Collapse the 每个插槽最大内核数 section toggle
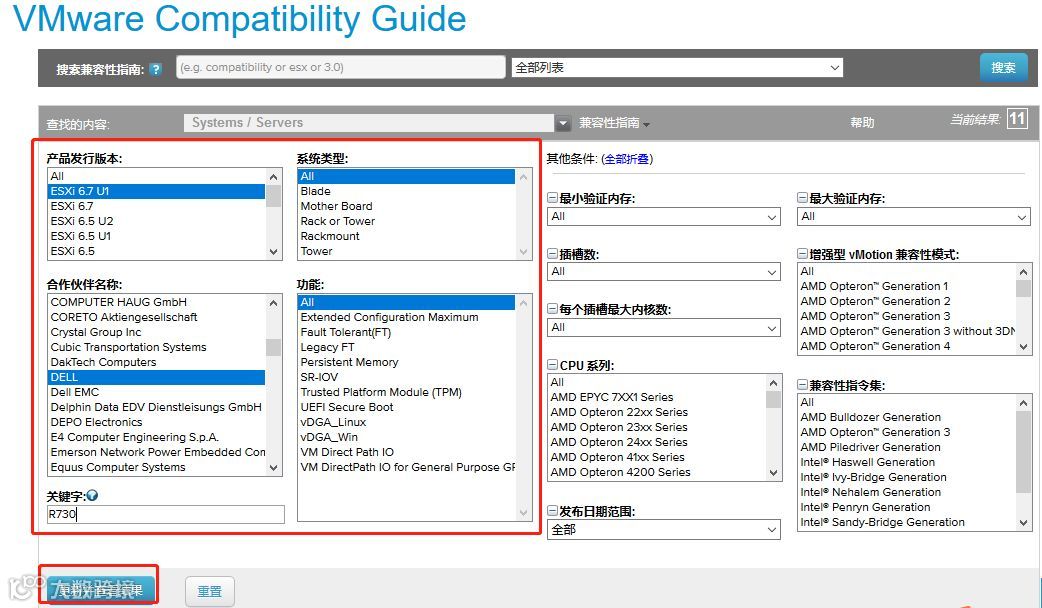This screenshot has height=608, width=1042. [552, 309]
